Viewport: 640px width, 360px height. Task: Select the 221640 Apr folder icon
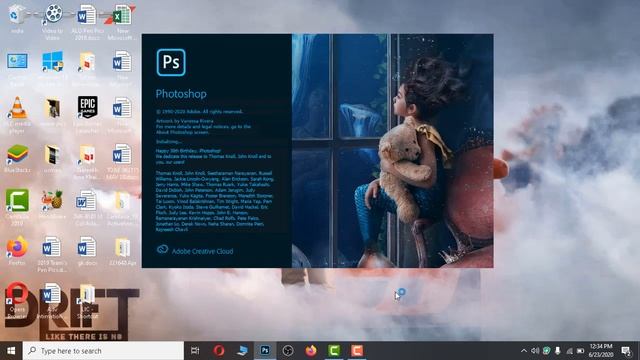click(122, 251)
